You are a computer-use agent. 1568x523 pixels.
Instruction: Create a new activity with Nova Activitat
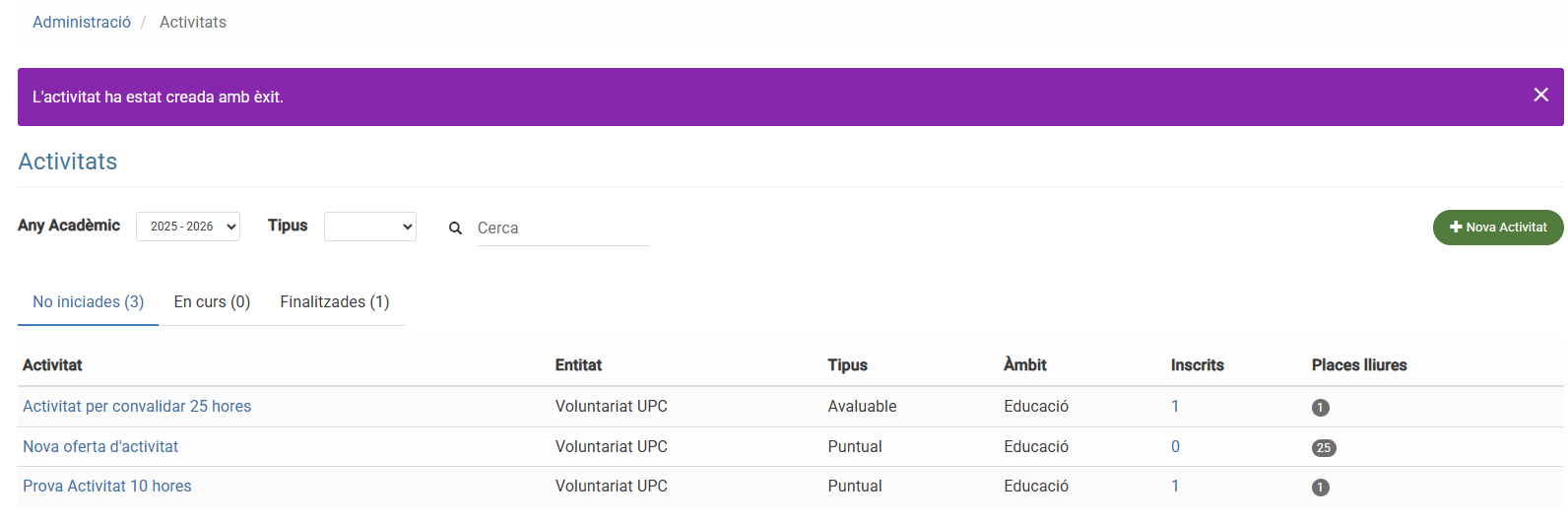pyautogui.click(x=1497, y=228)
